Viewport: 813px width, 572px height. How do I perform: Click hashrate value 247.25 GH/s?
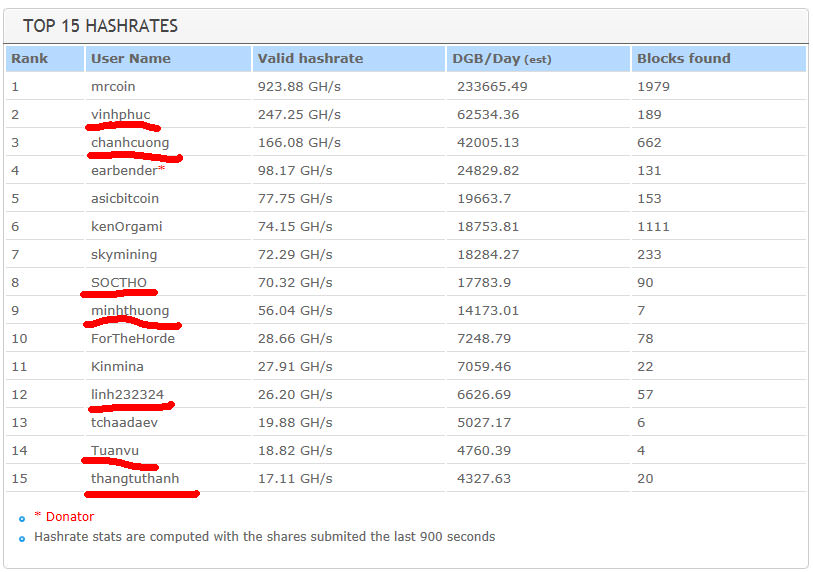(x=299, y=115)
